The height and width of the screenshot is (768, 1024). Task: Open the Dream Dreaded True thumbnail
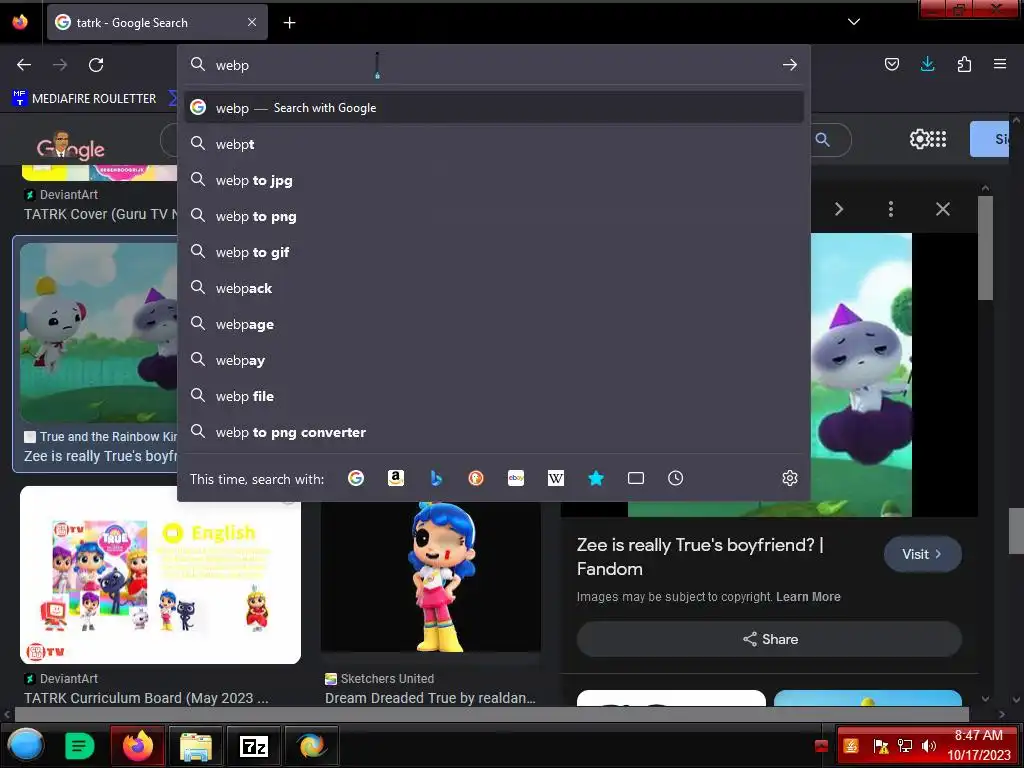tap(431, 576)
